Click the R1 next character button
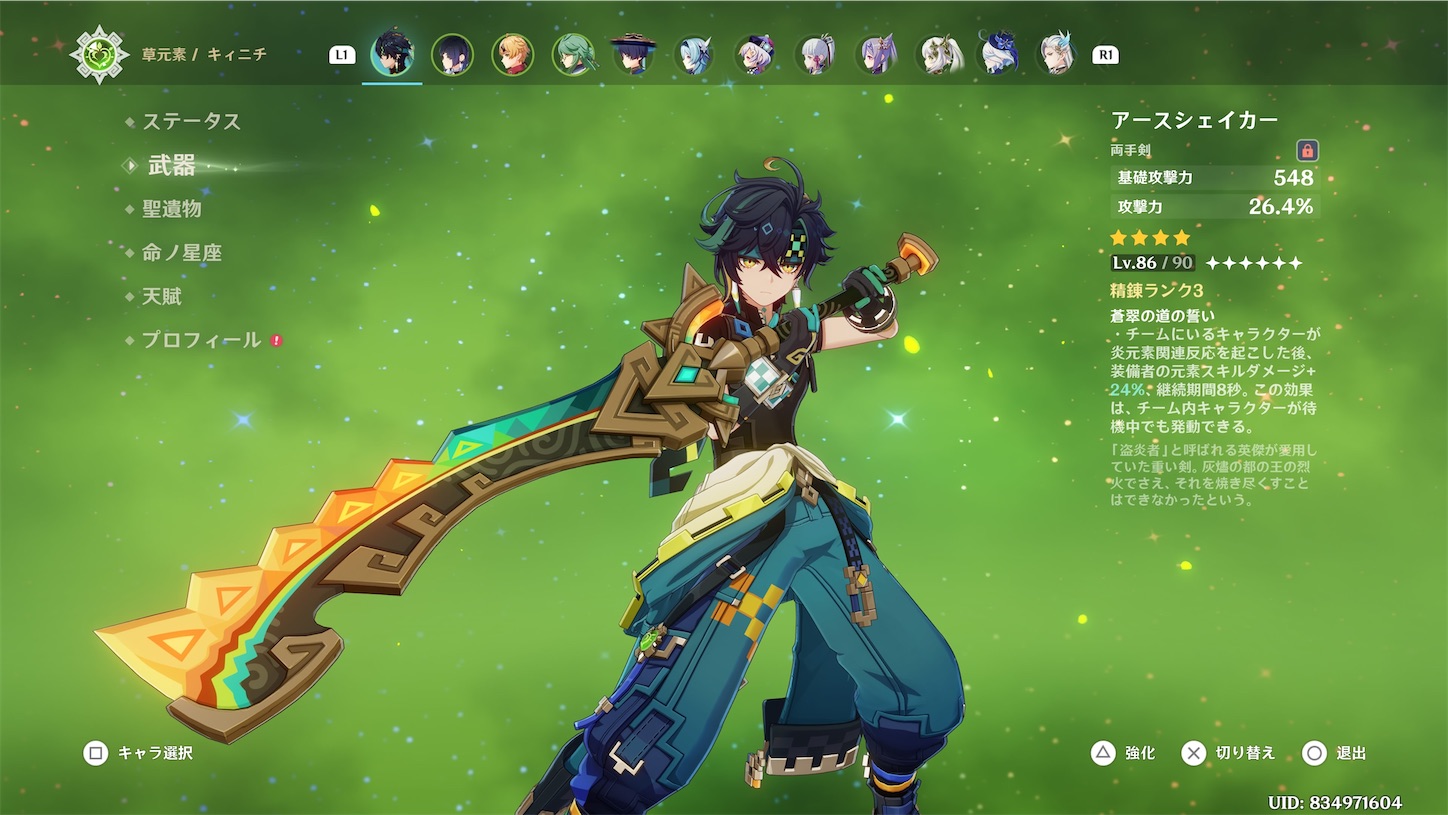This screenshot has height=815, width=1448. click(x=1105, y=55)
